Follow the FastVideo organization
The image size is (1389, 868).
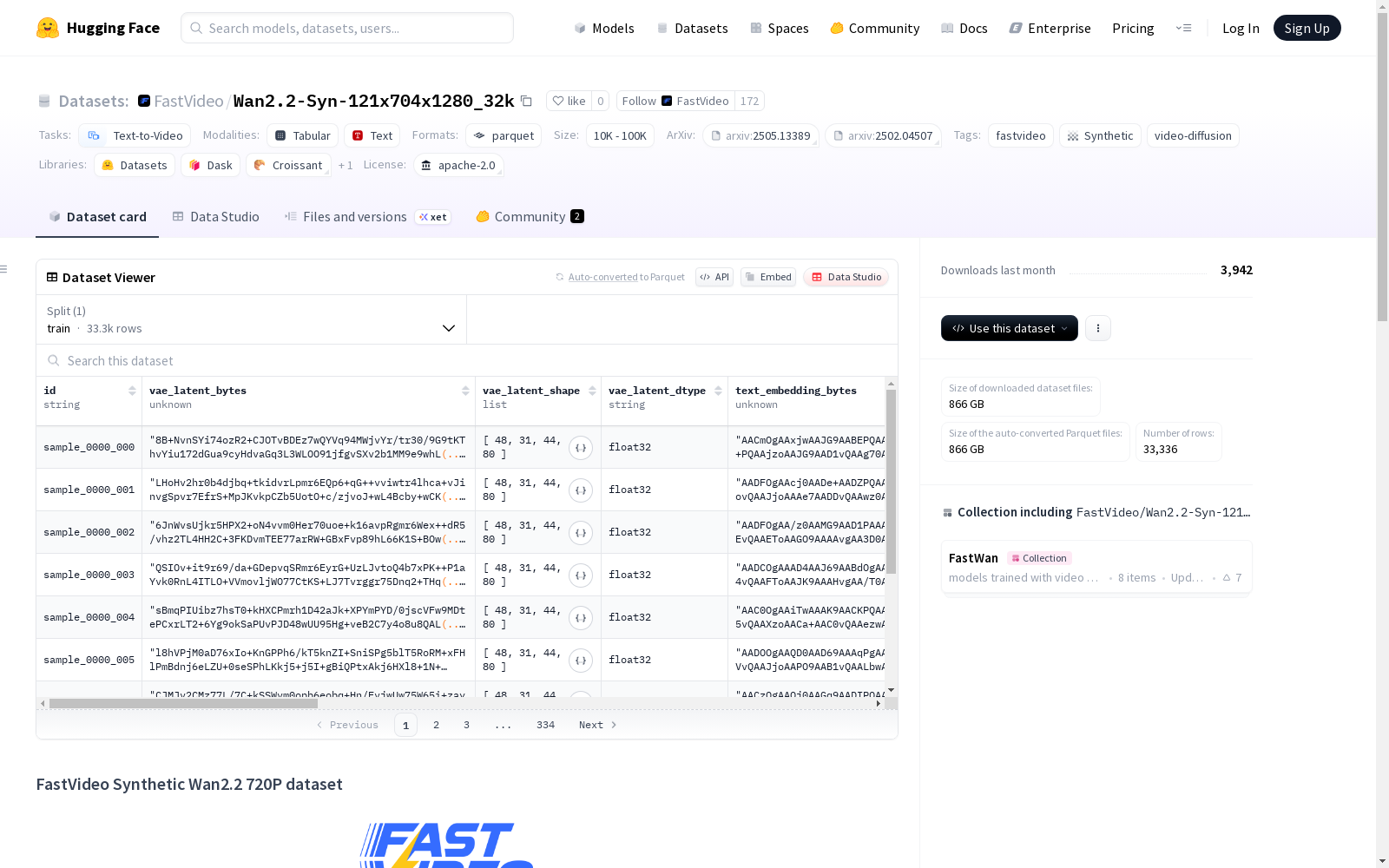click(x=675, y=101)
